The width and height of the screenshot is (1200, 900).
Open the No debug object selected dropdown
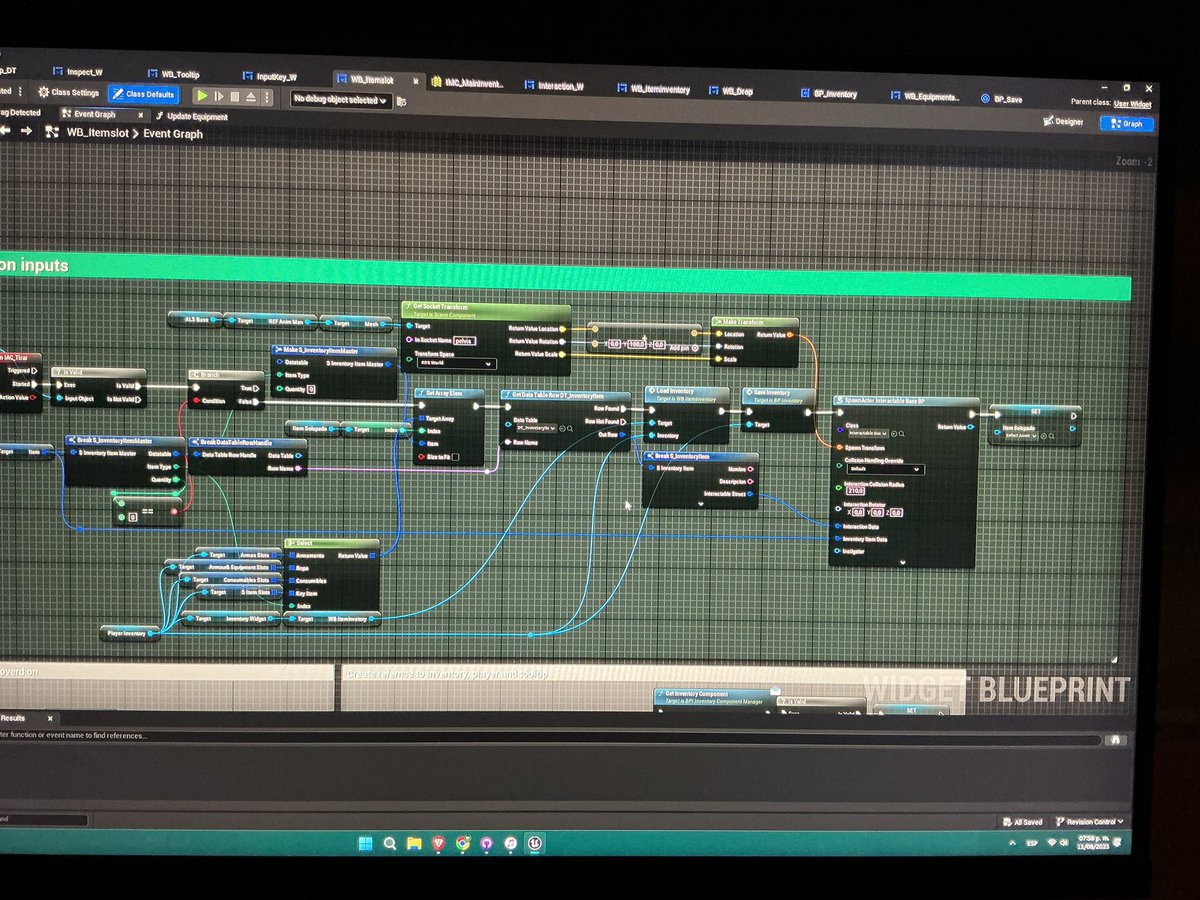[x=341, y=99]
